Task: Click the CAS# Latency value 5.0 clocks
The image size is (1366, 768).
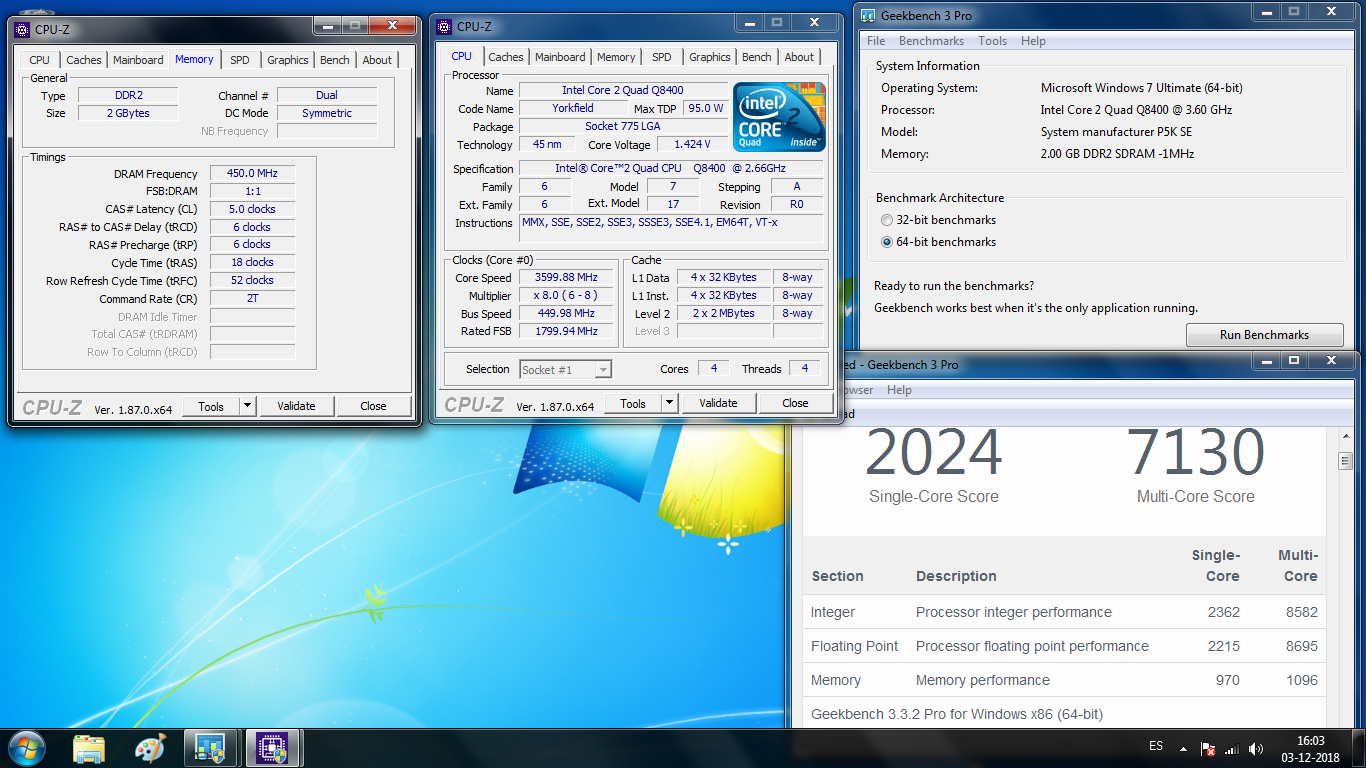Action: (x=252, y=209)
